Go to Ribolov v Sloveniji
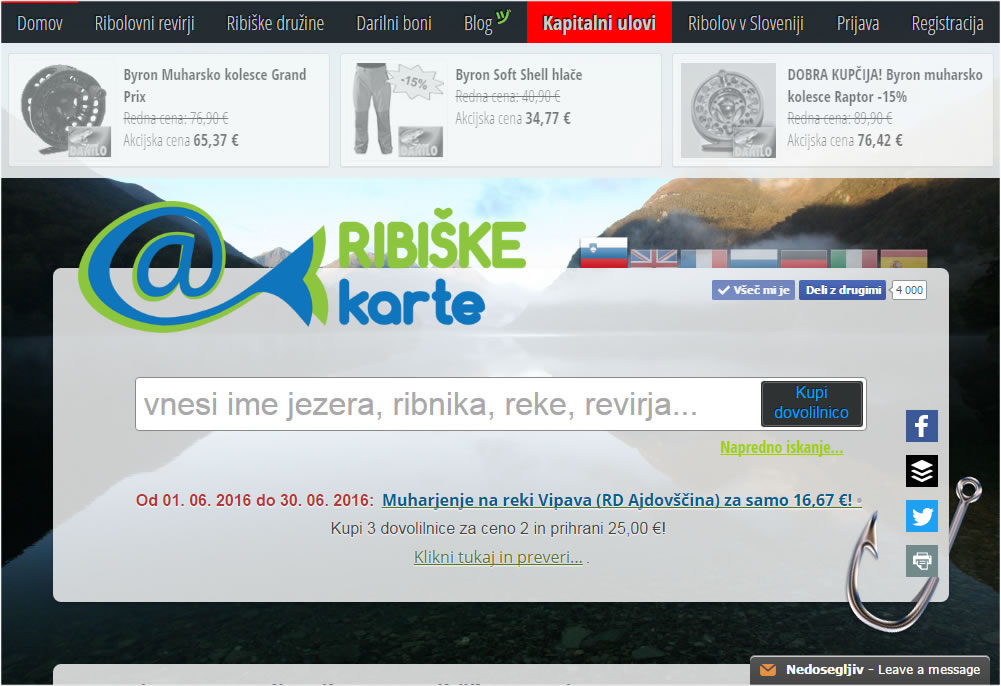 tap(746, 24)
